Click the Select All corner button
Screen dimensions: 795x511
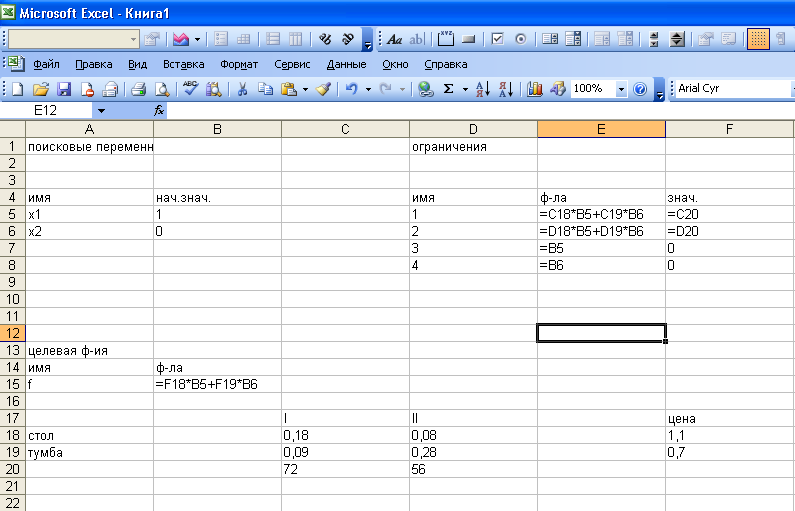point(12,129)
